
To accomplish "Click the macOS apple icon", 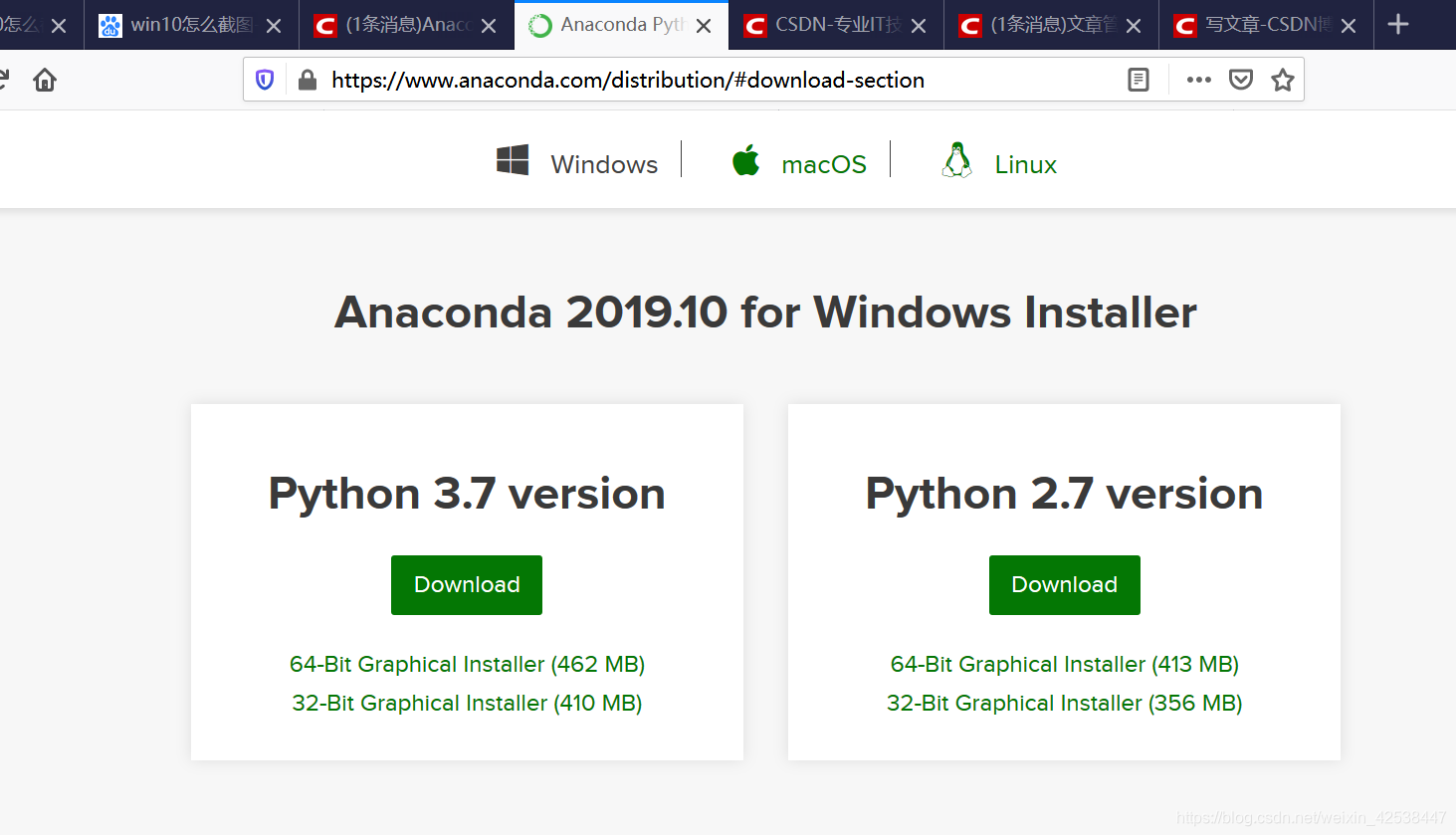I will click(x=745, y=160).
